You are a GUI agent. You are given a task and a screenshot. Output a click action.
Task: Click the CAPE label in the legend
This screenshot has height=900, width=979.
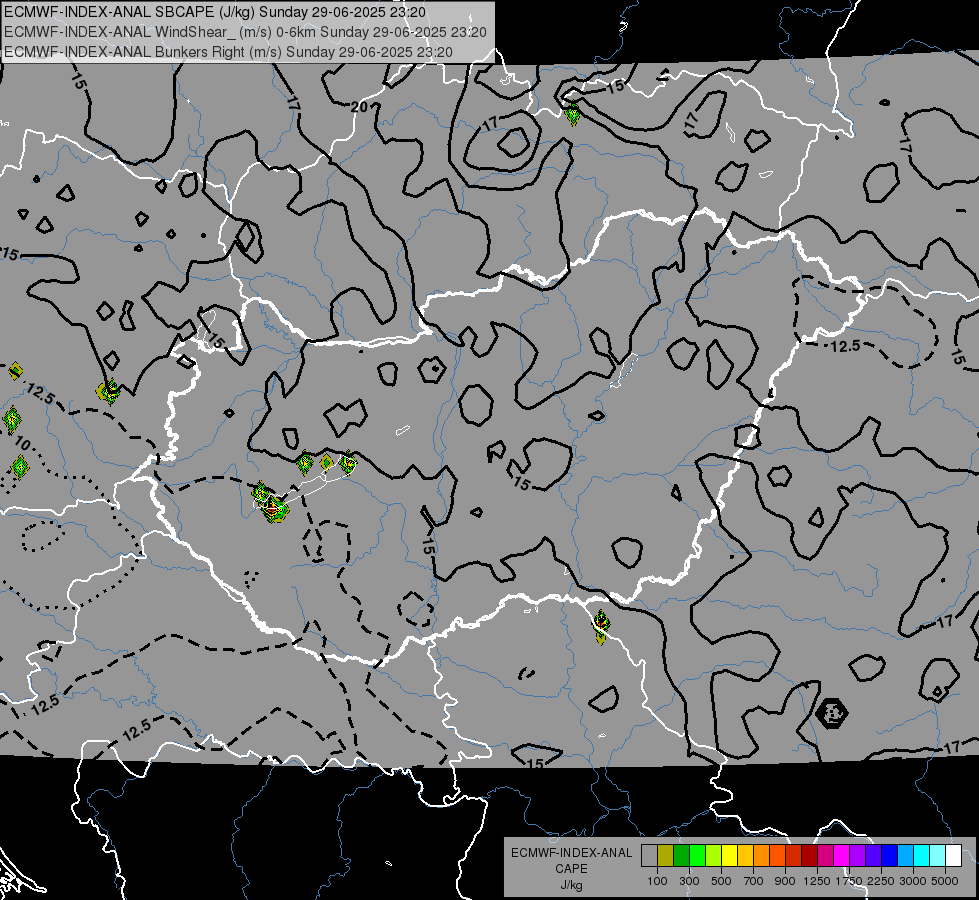pos(571,869)
